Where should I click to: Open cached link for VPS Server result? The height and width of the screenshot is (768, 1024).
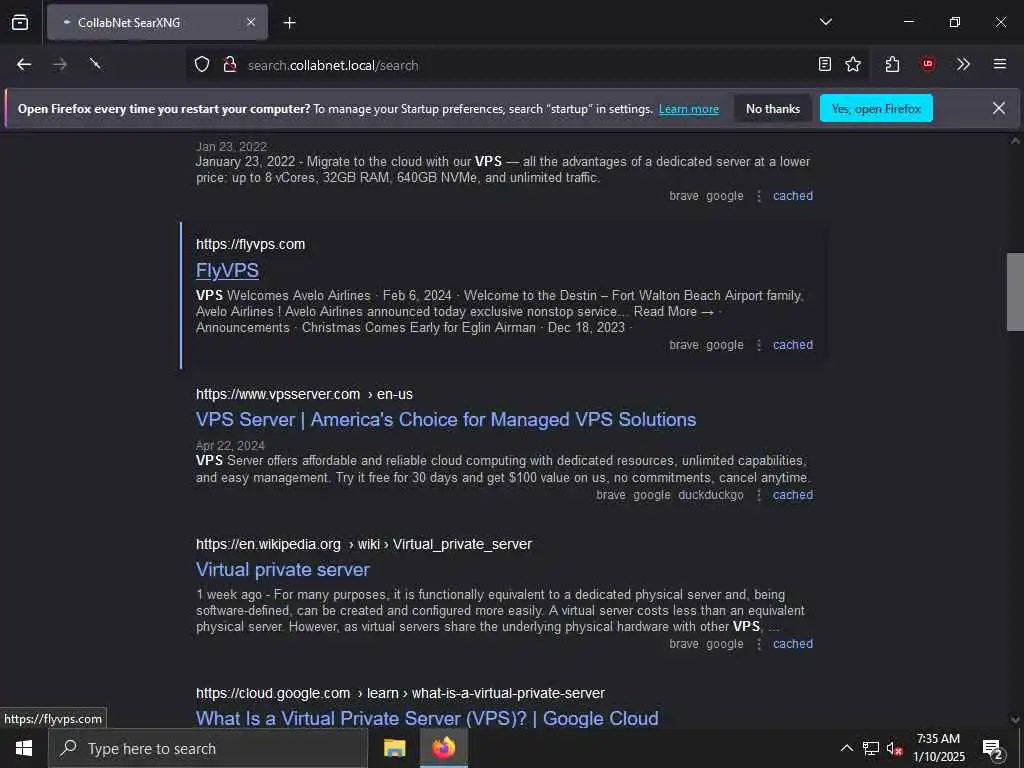click(793, 495)
